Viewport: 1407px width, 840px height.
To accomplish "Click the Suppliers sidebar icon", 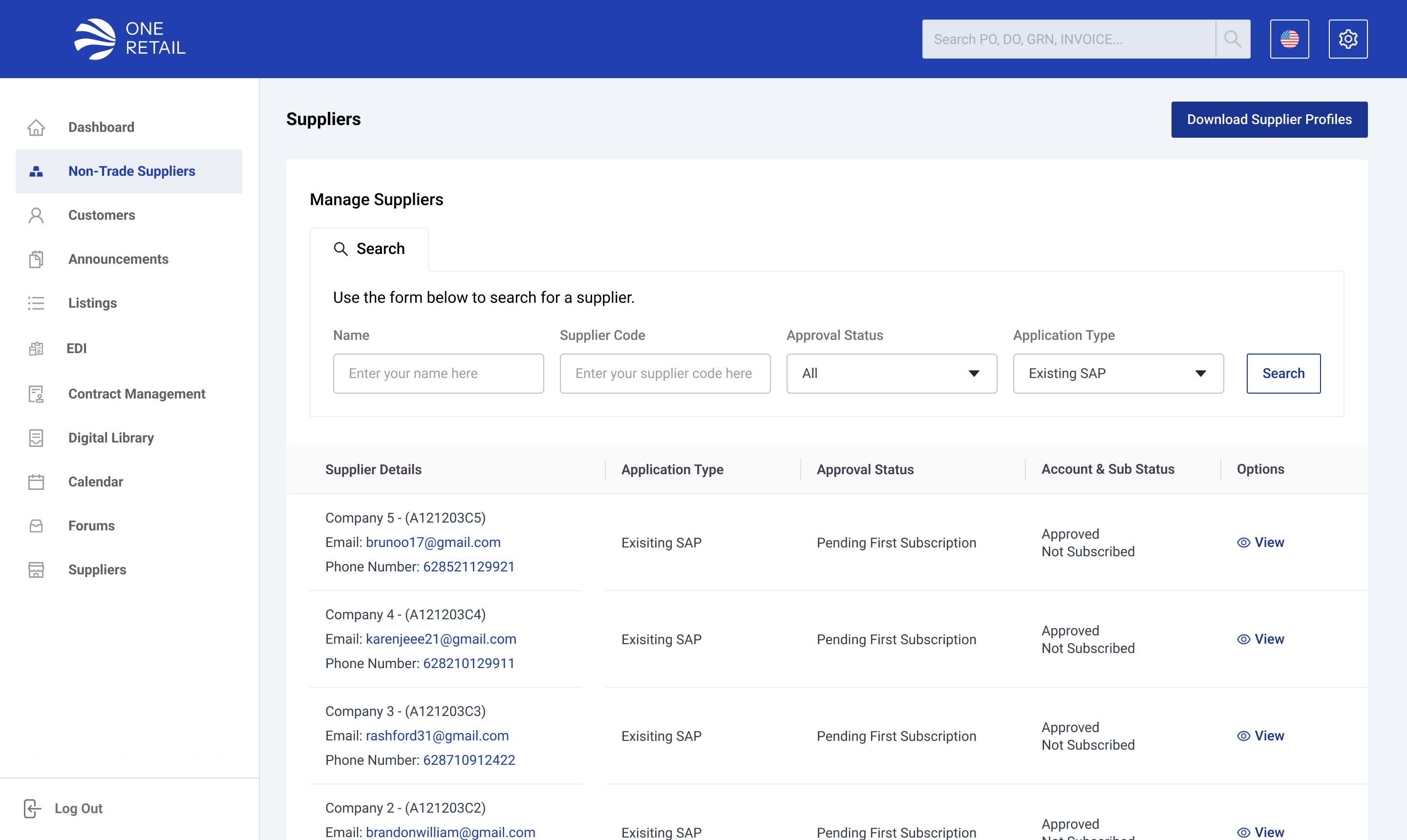I will (36, 570).
